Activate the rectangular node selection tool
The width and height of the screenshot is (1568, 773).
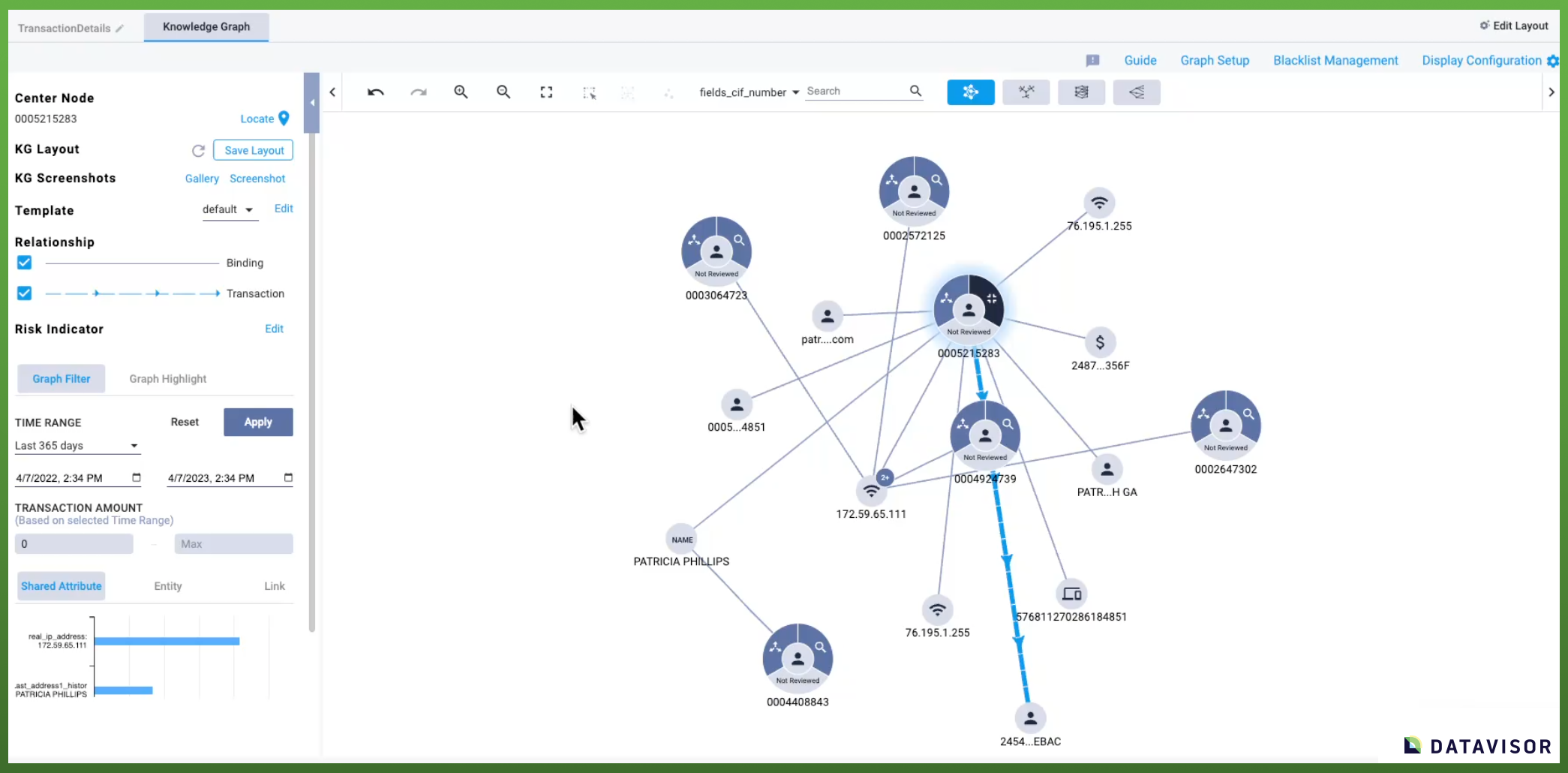[x=590, y=92]
